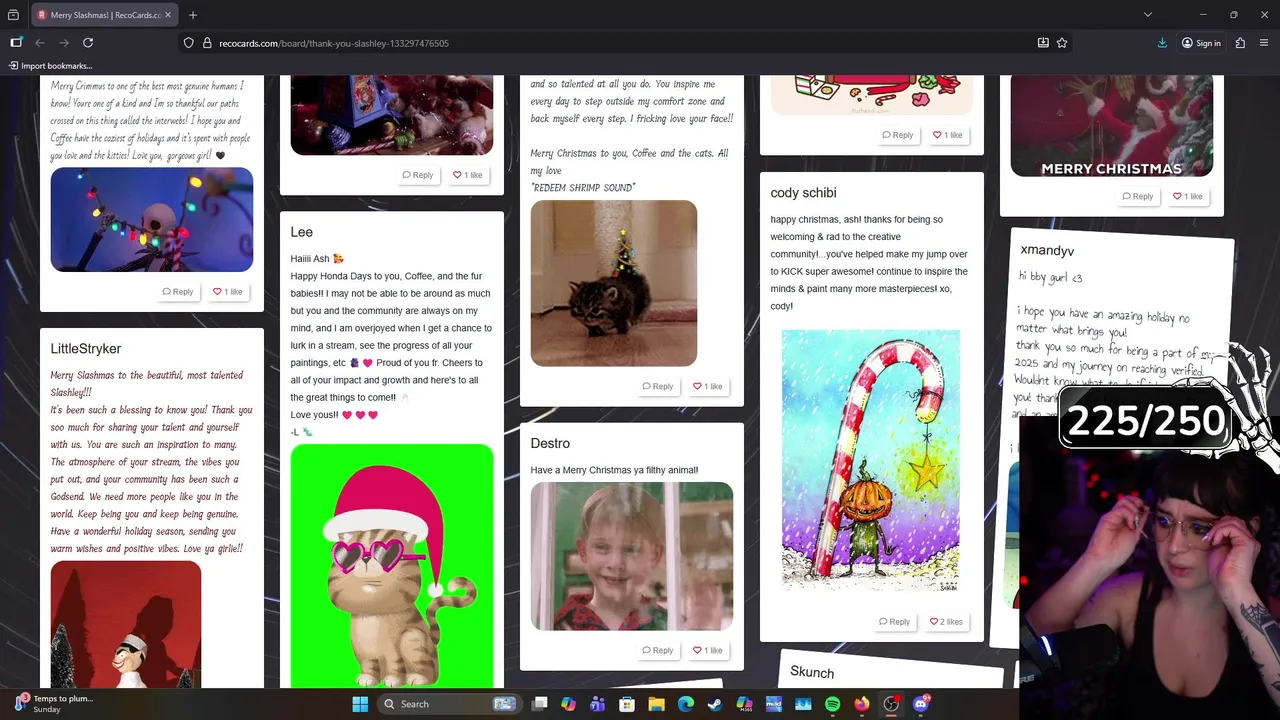Open Microsoft Store from the taskbar
This screenshot has width=1280, height=720.
[627, 704]
